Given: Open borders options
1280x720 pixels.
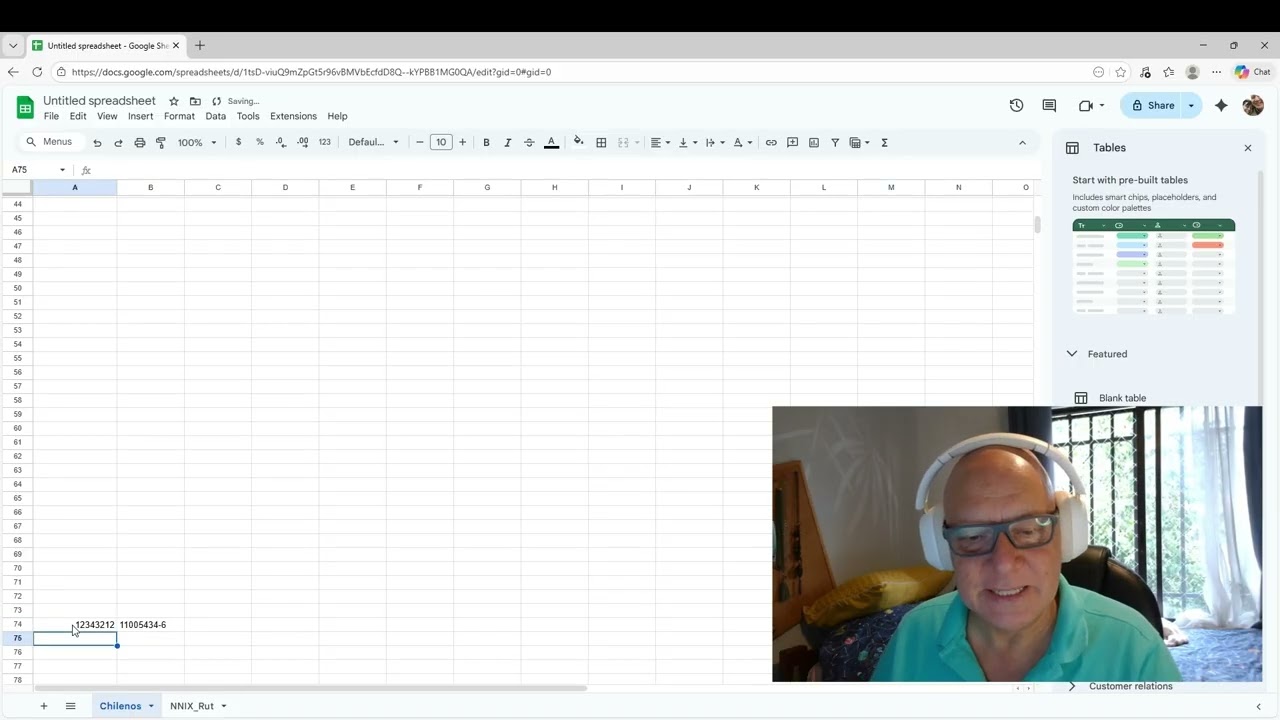Looking at the screenshot, I should tap(601, 143).
